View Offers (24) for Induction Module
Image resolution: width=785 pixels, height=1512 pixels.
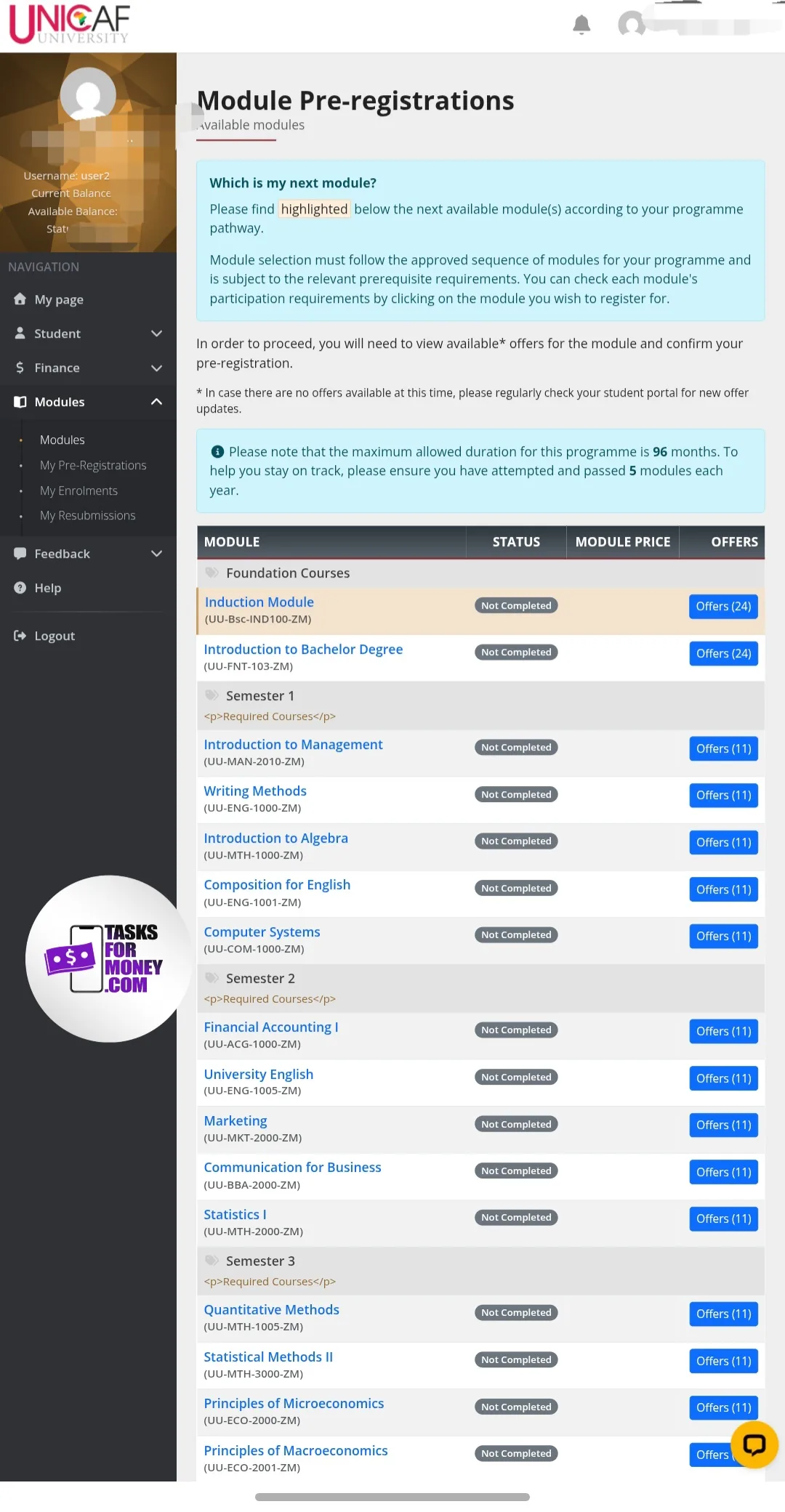point(723,607)
